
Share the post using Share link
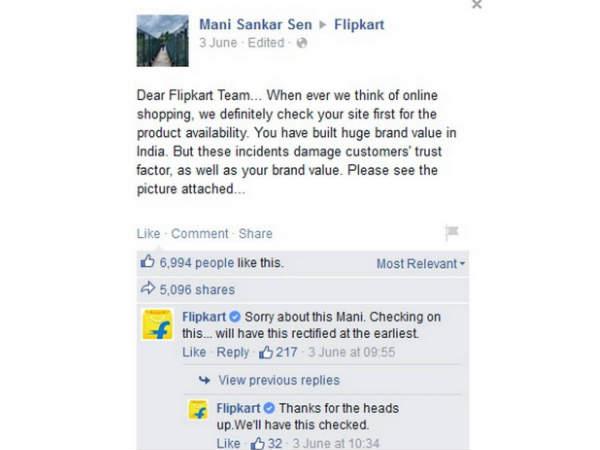tap(256, 234)
